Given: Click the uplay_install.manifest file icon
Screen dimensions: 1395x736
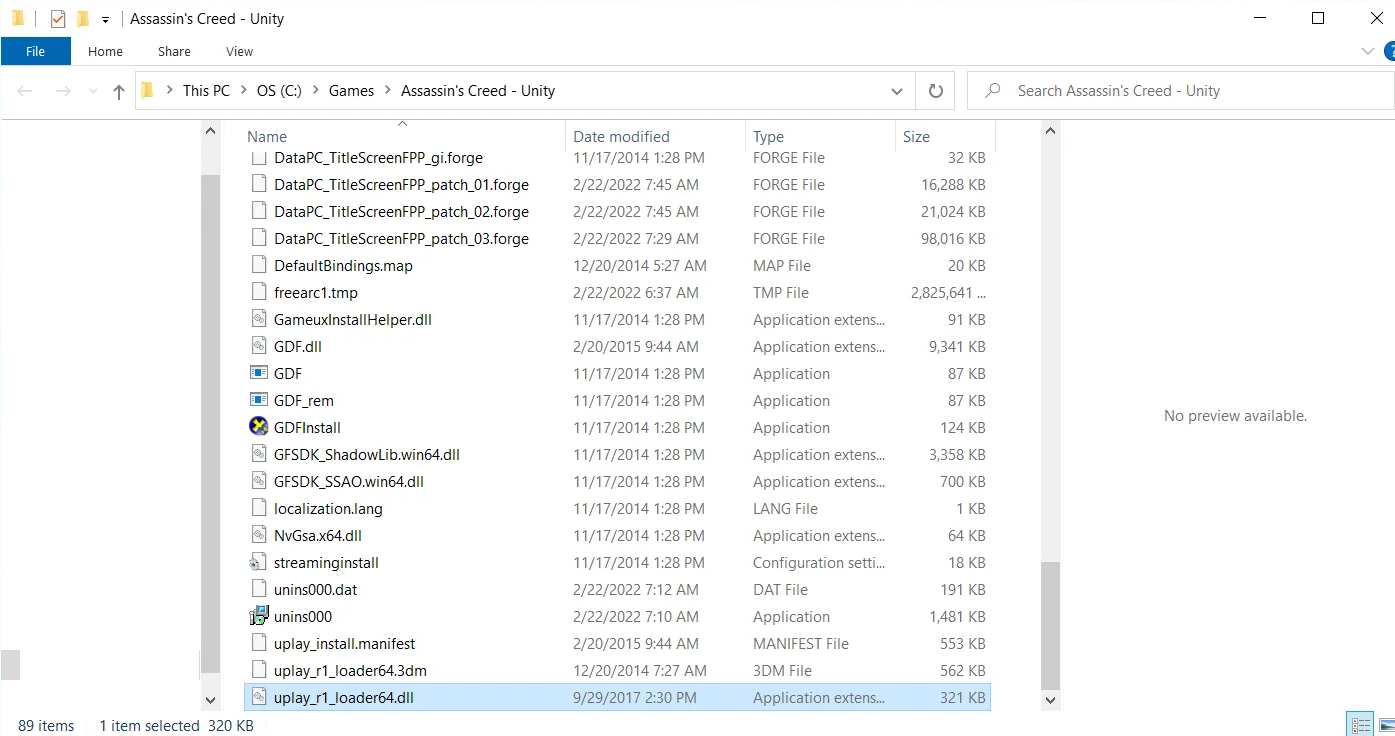Looking at the screenshot, I should pyautogui.click(x=258, y=643).
